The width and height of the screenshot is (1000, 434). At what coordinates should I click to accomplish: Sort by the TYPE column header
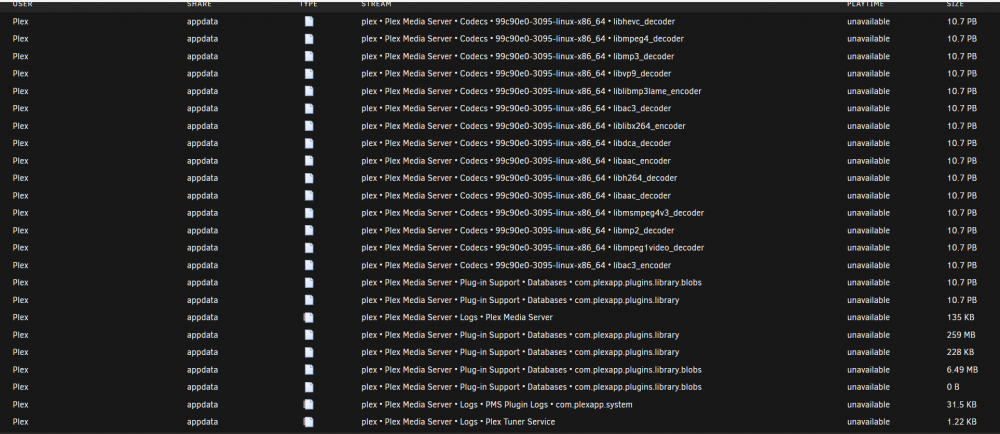309,4
